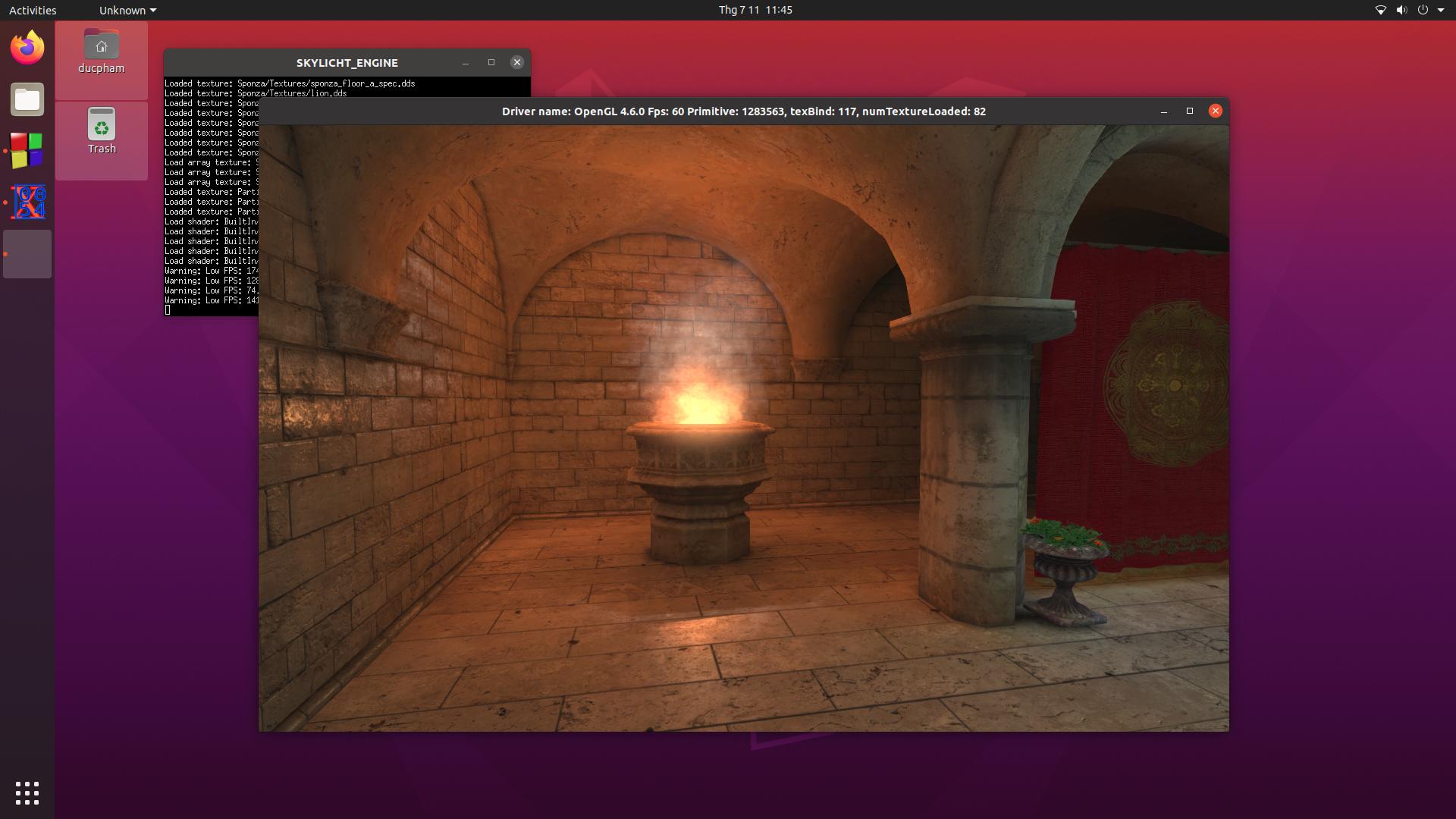Click the blue 0054 dock icon
The height and width of the screenshot is (819, 1456).
pos(27,202)
